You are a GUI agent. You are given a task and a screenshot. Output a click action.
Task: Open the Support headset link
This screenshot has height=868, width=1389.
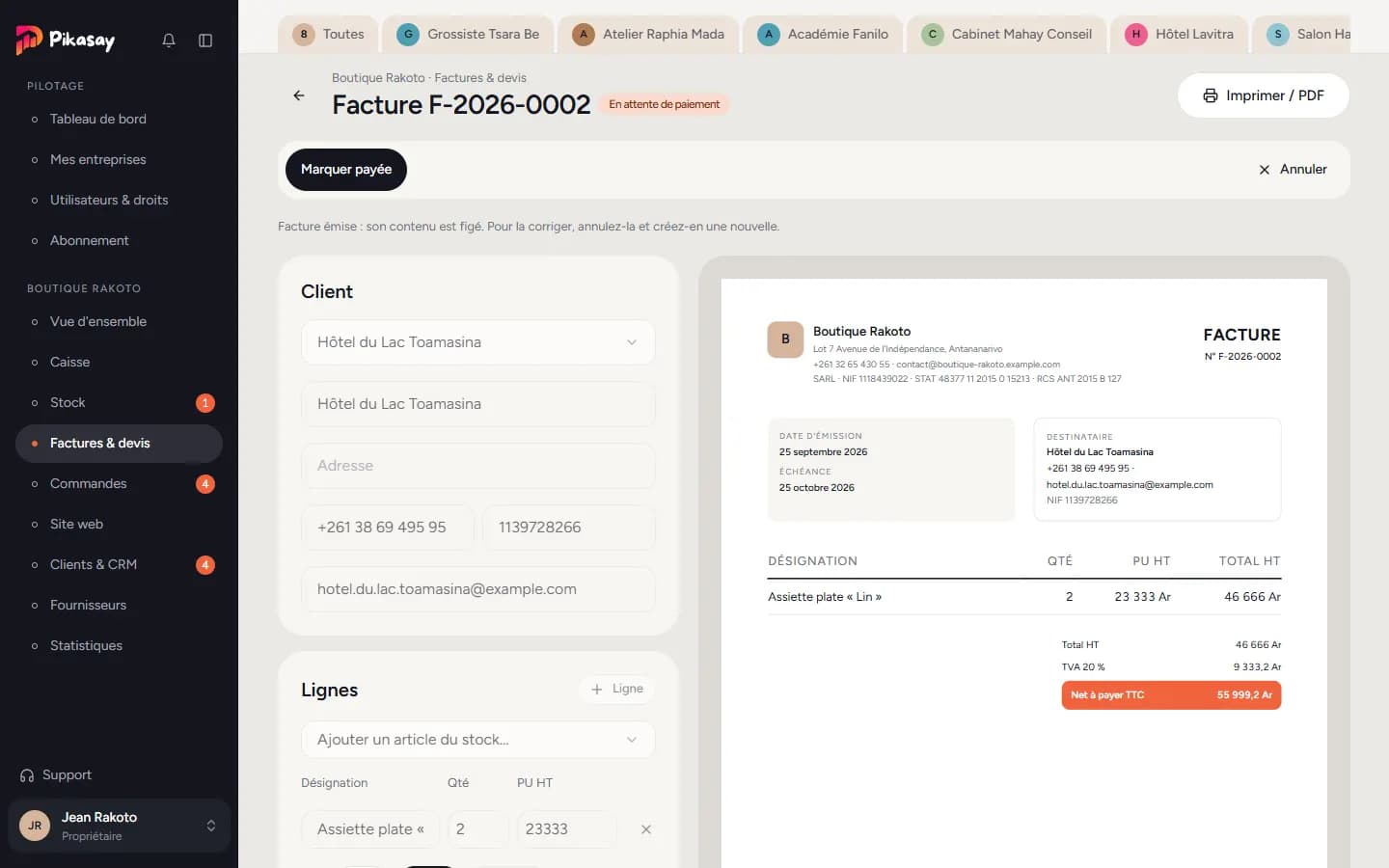pyautogui.click(x=56, y=775)
